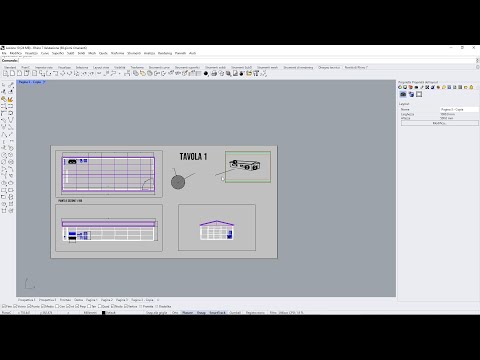Open the Pannelli menu

tap(180, 53)
